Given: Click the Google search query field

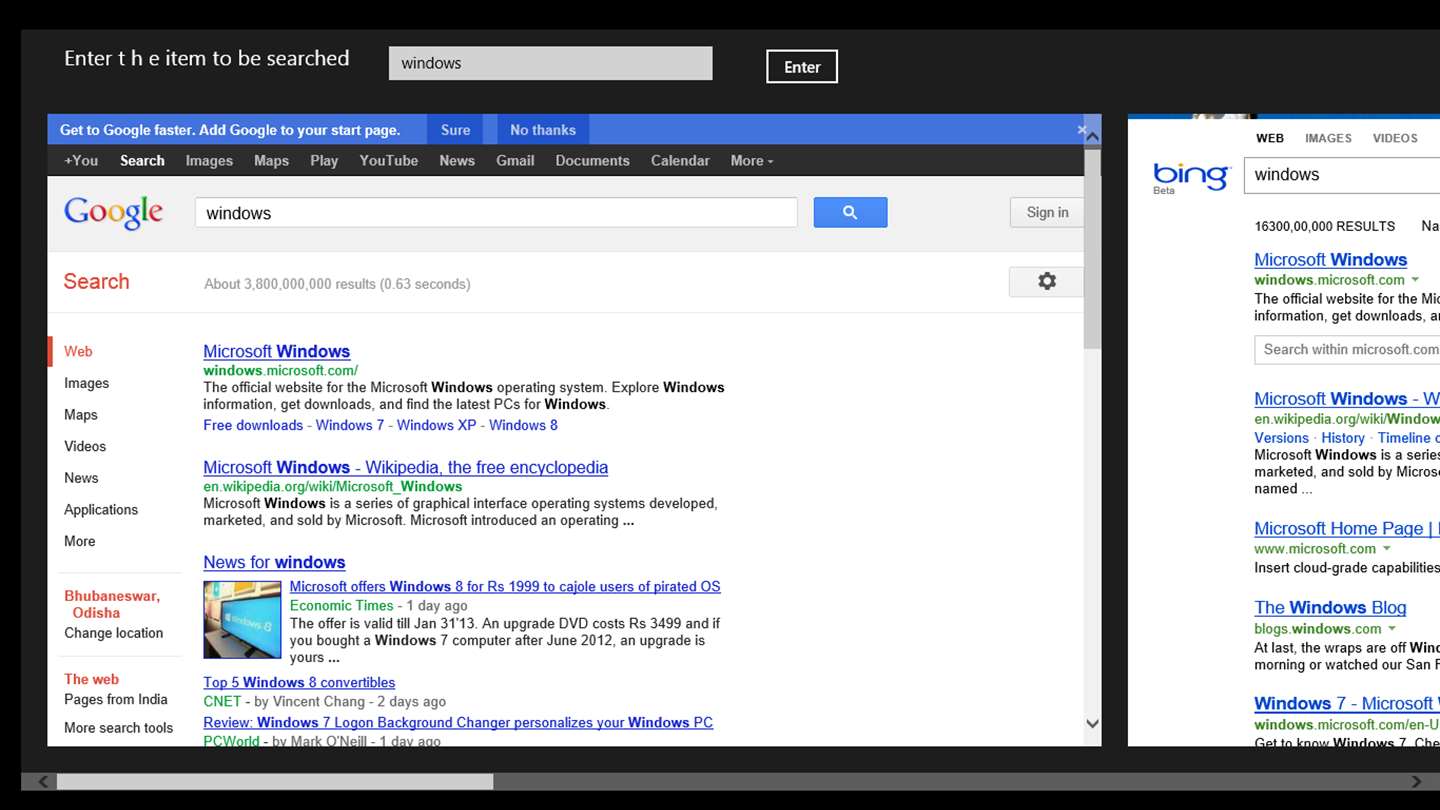Looking at the screenshot, I should click(496, 213).
